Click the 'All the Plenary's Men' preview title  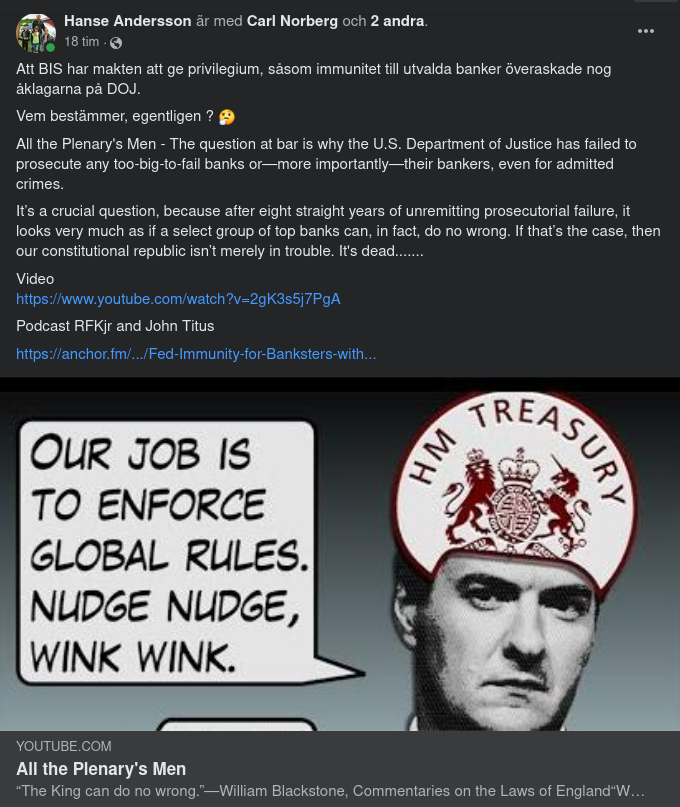[x=101, y=769]
